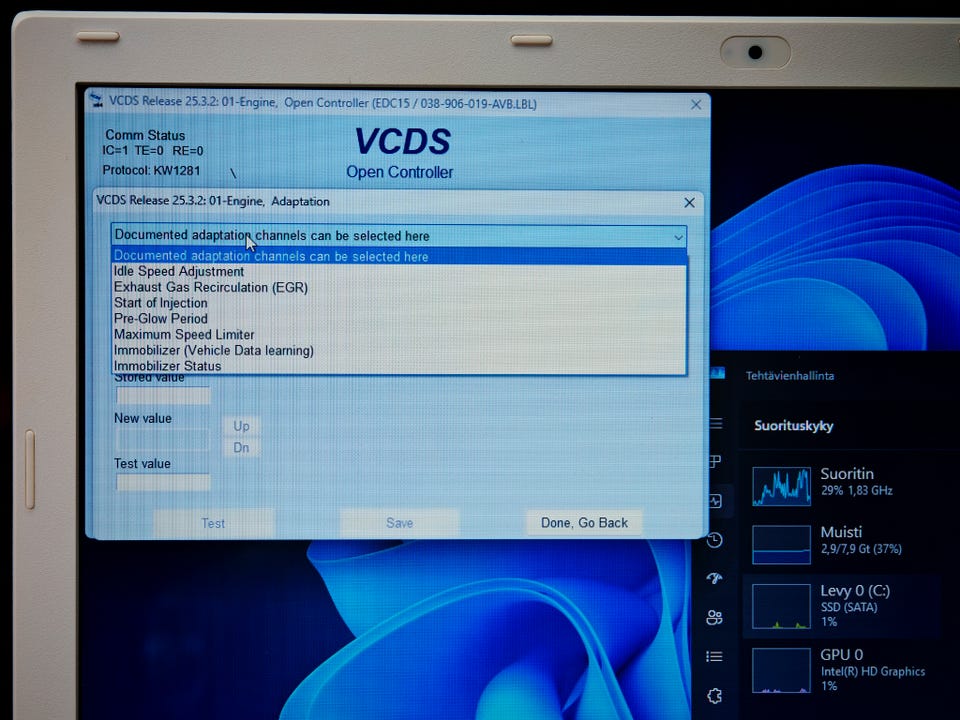This screenshot has height=720, width=960.
Task: Open Services puzzle icon in Task Manager
Action: tap(714, 696)
